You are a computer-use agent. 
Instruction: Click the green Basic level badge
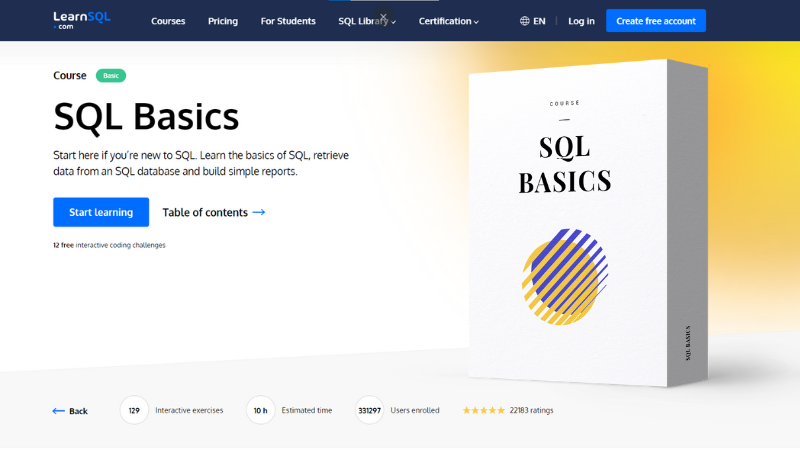[x=111, y=76]
